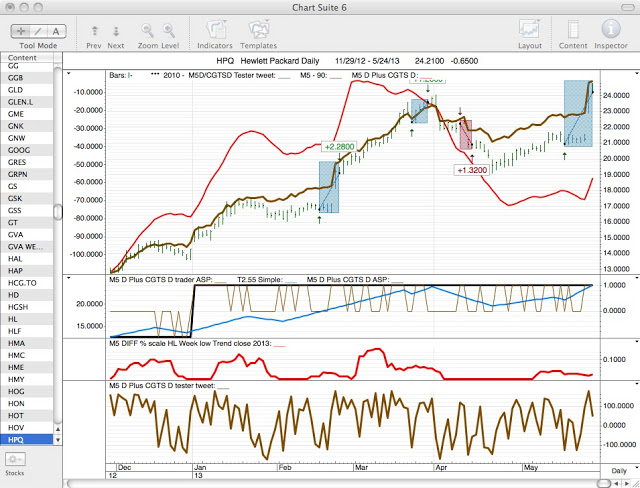This screenshot has width=640, height=488.
Task: Select GS in the content list
Action: (x=27, y=186)
